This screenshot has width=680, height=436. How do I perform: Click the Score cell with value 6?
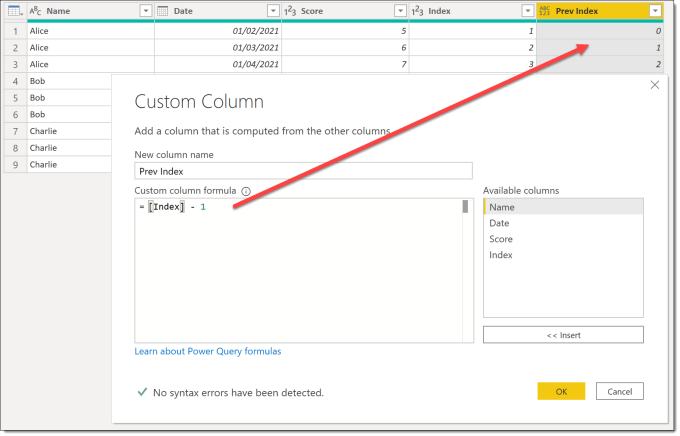(345, 48)
